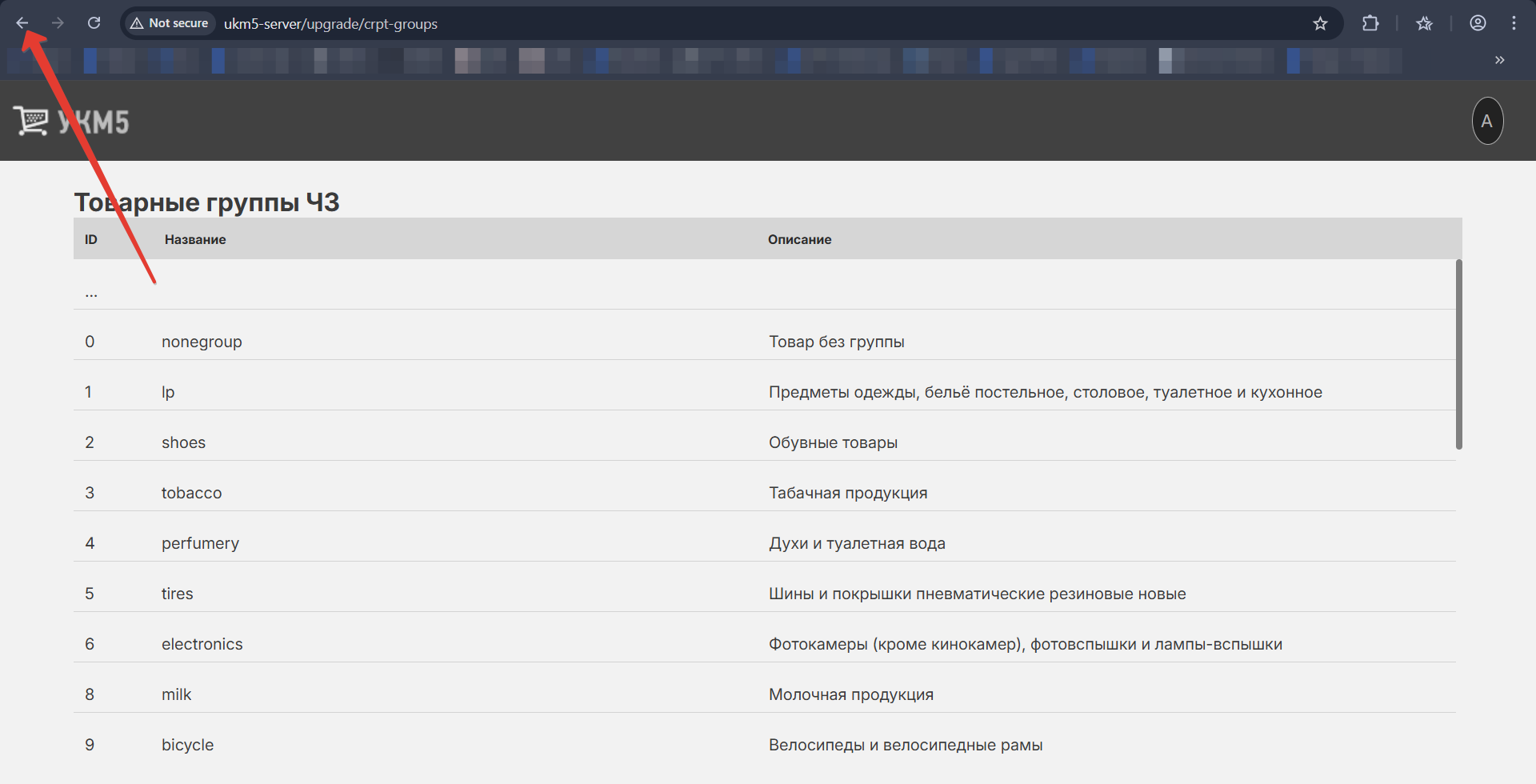The height and width of the screenshot is (784, 1536).
Task: Click the Описание column header
Action: click(799, 239)
